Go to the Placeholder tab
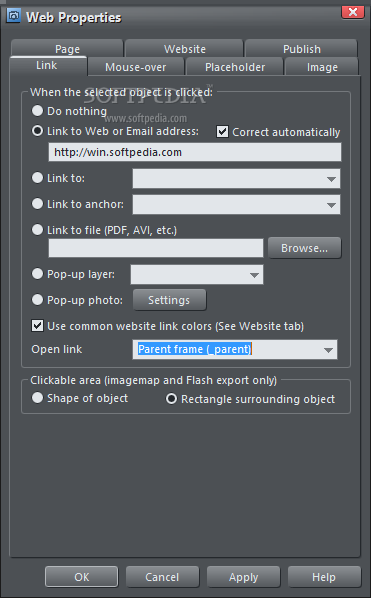The width and height of the screenshot is (371, 598). (235, 67)
